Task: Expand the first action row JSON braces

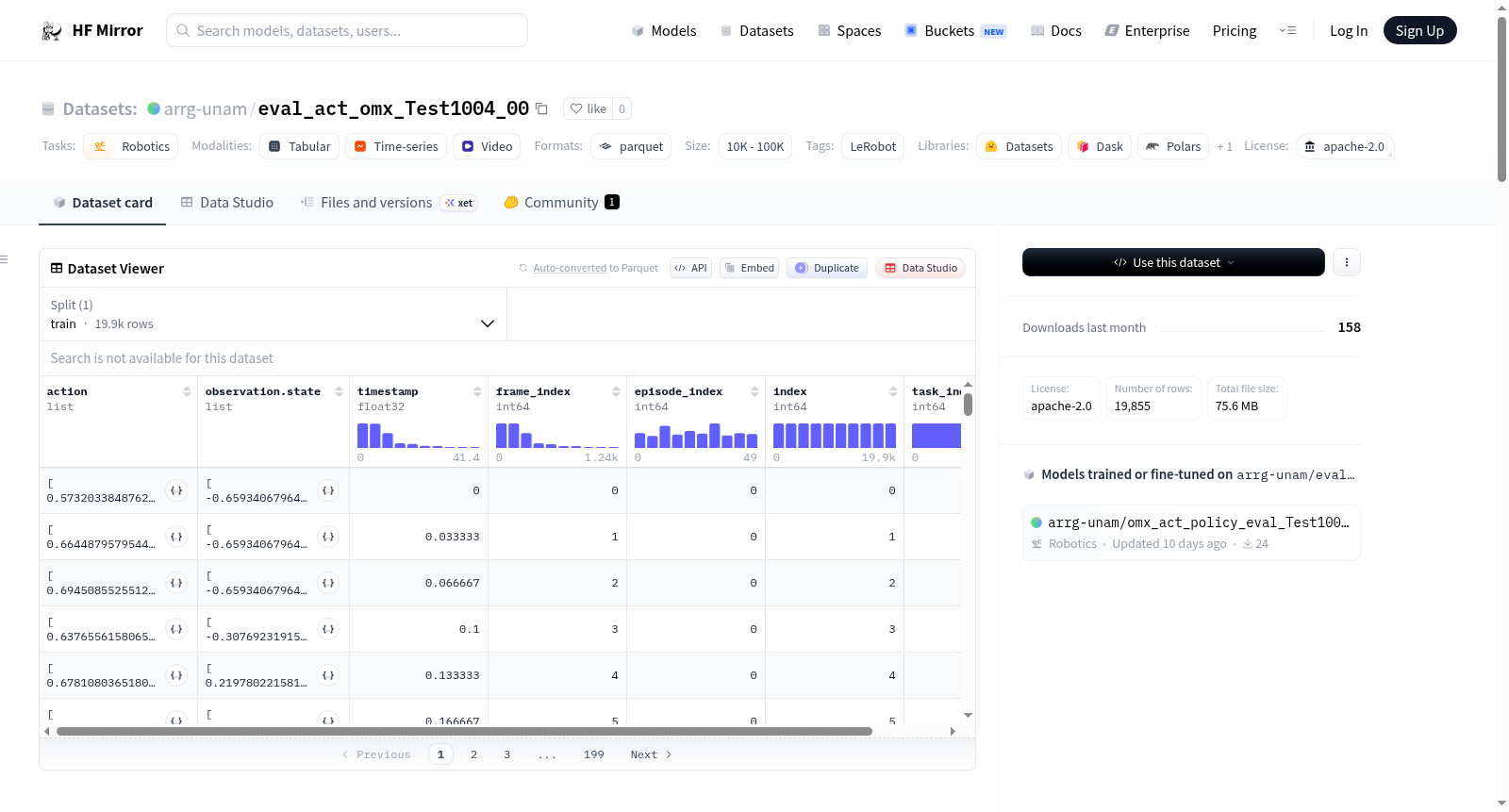Action: coord(176,490)
